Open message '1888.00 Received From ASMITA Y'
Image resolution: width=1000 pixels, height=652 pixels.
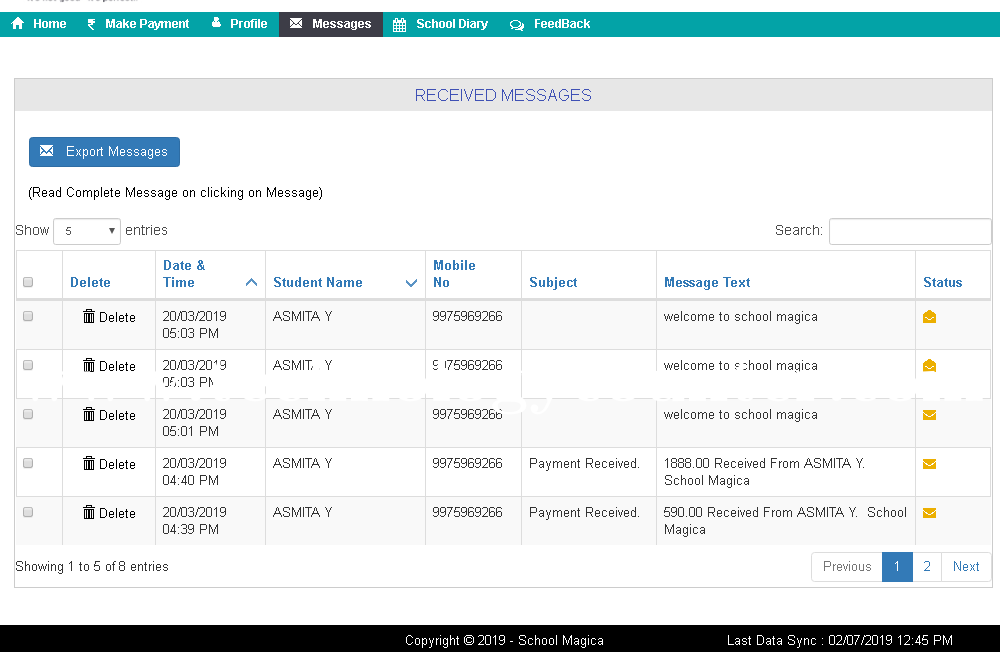(764, 472)
